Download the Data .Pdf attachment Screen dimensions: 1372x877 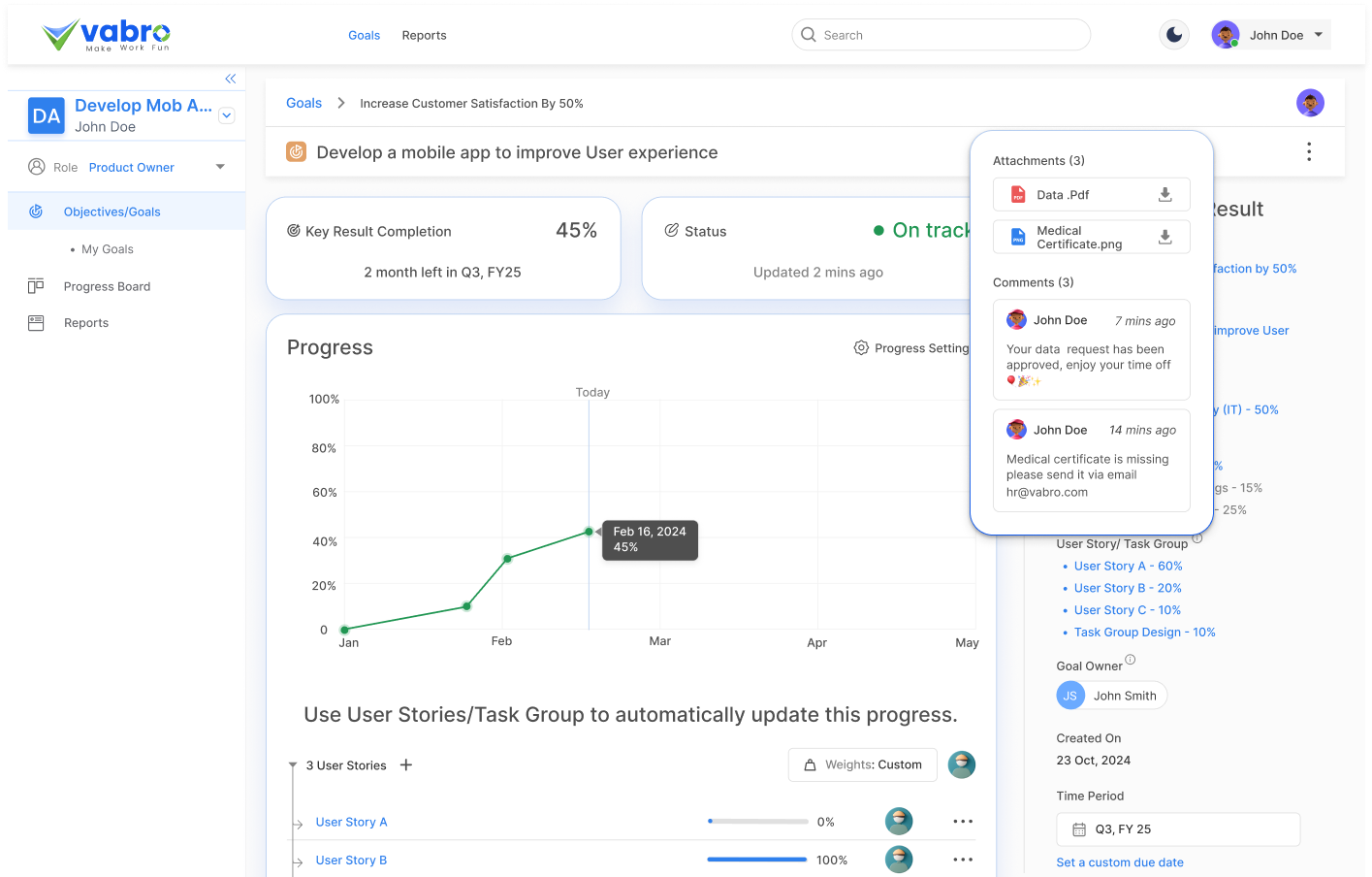coord(1165,195)
